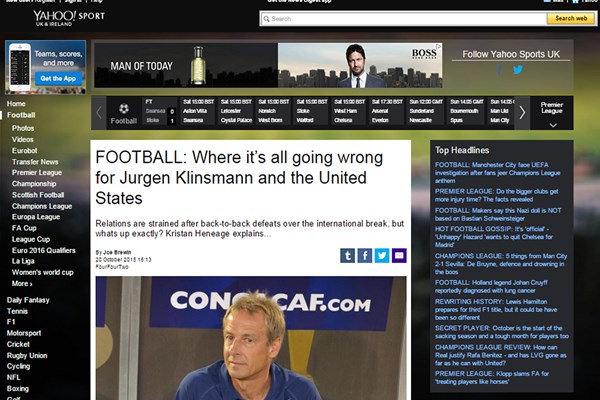Open the Arsenal vs Everton fixture
Viewport: 600px width, 400px height.
coord(386,111)
